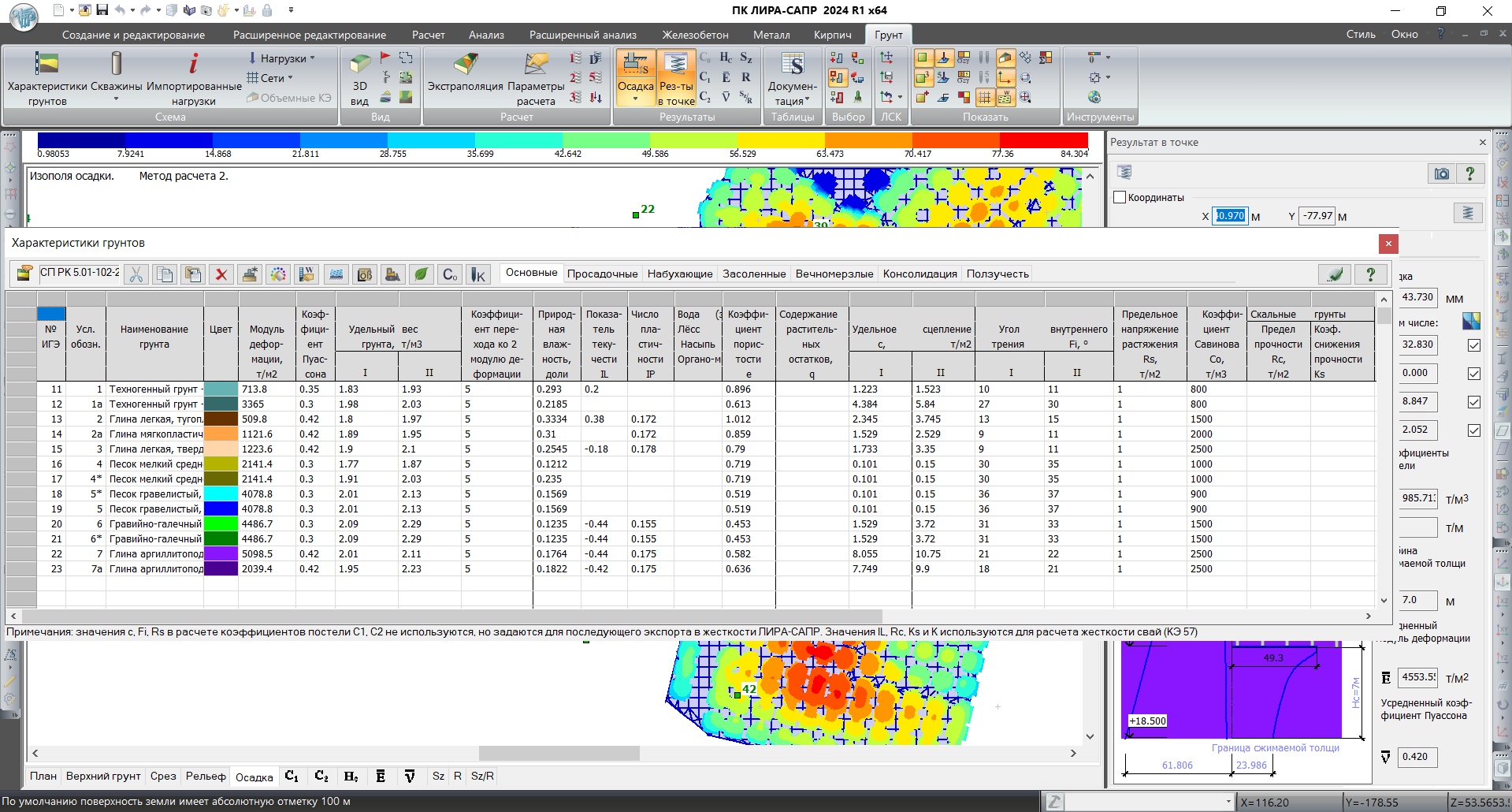
Task: Click the orange color swatch for soil 2a
Action: pyautogui.click(x=221, y=434)
